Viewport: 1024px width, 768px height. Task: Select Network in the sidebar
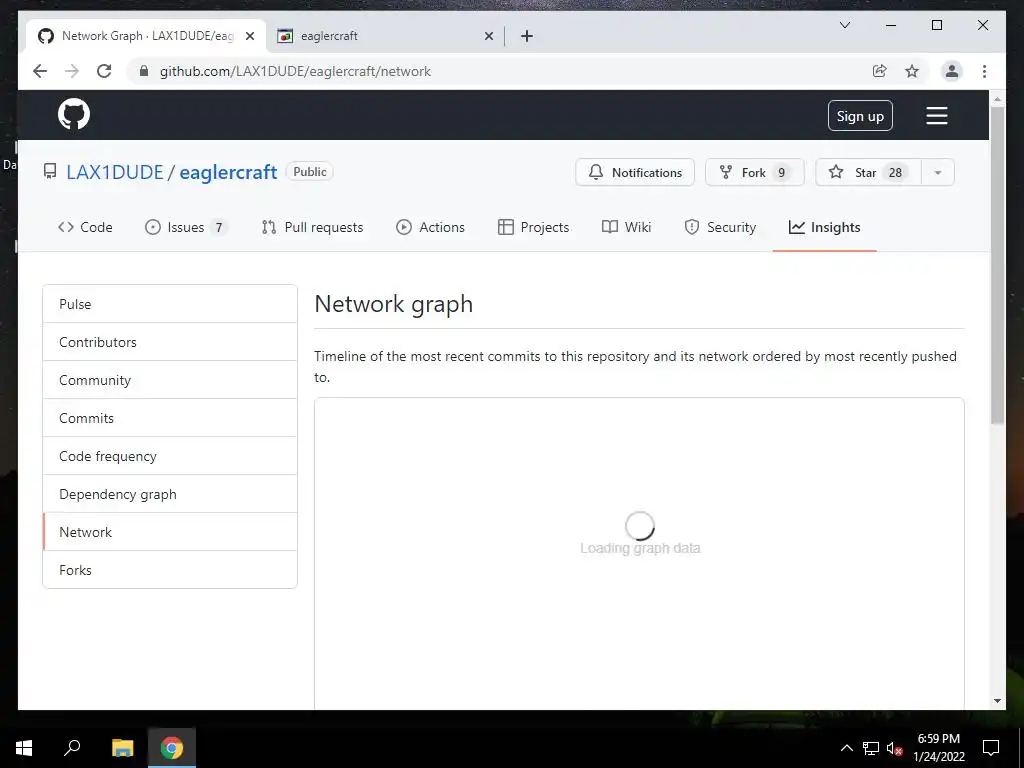point(170,532)
